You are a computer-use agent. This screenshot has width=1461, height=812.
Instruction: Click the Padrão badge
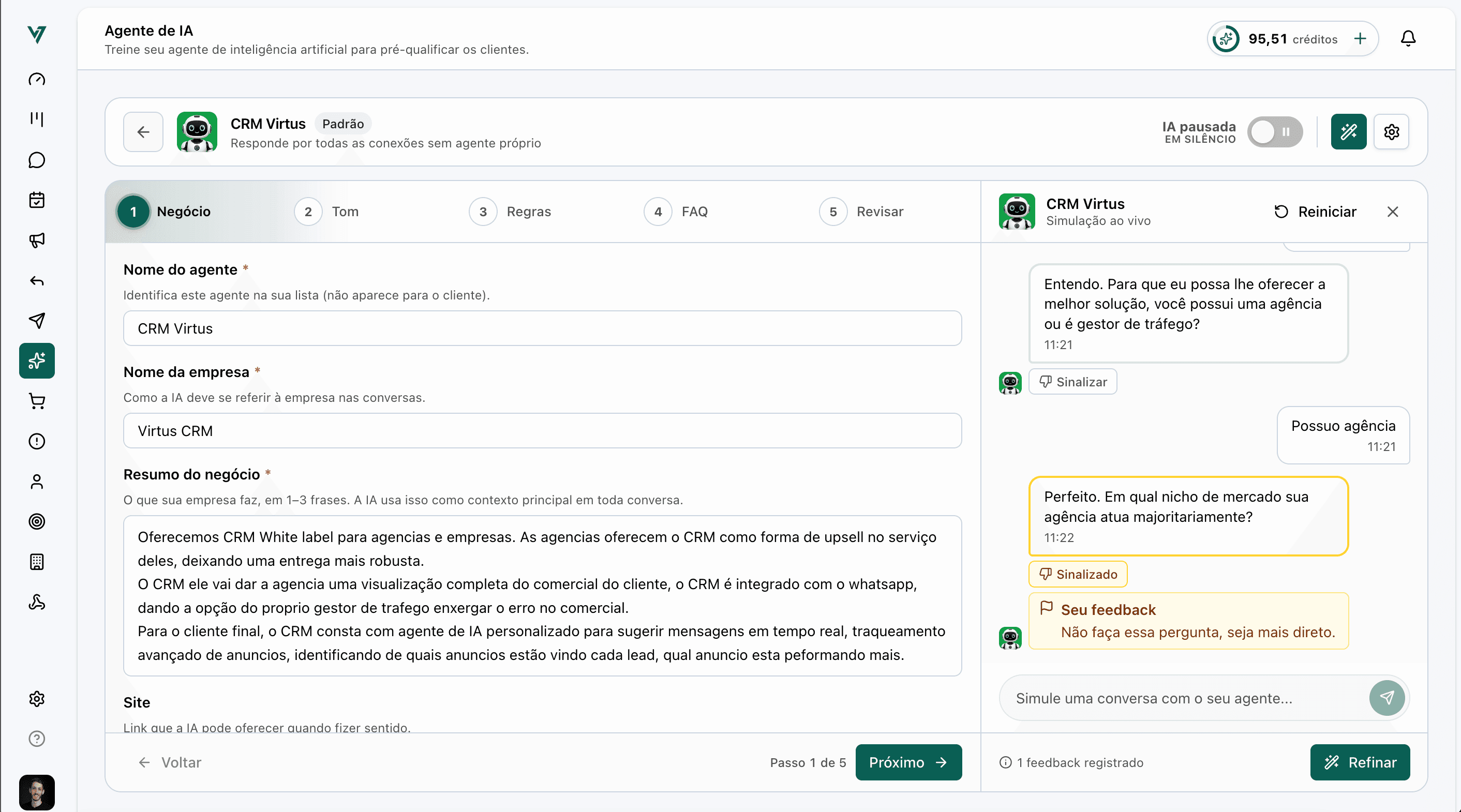343,124
